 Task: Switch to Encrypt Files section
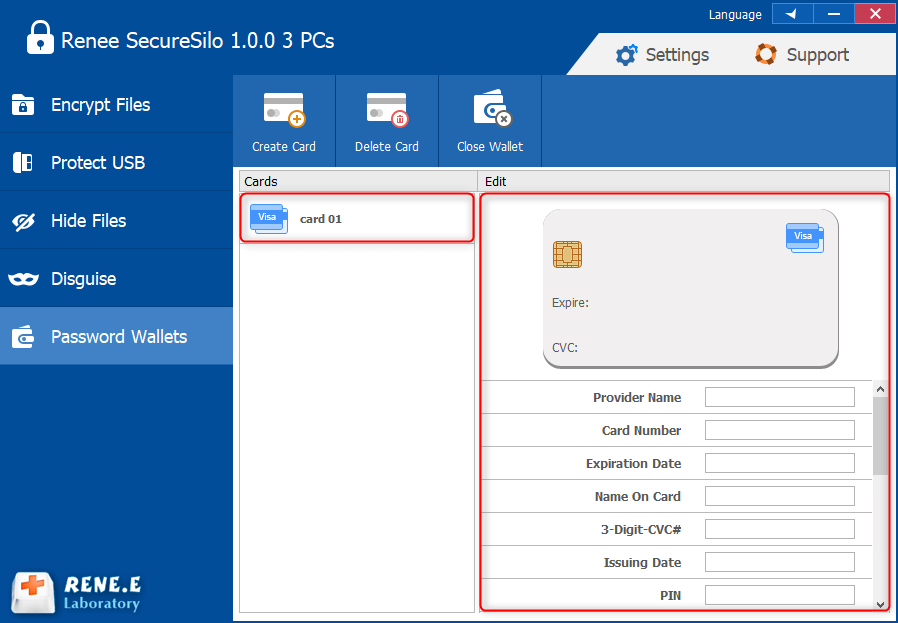tap(100, 105)
